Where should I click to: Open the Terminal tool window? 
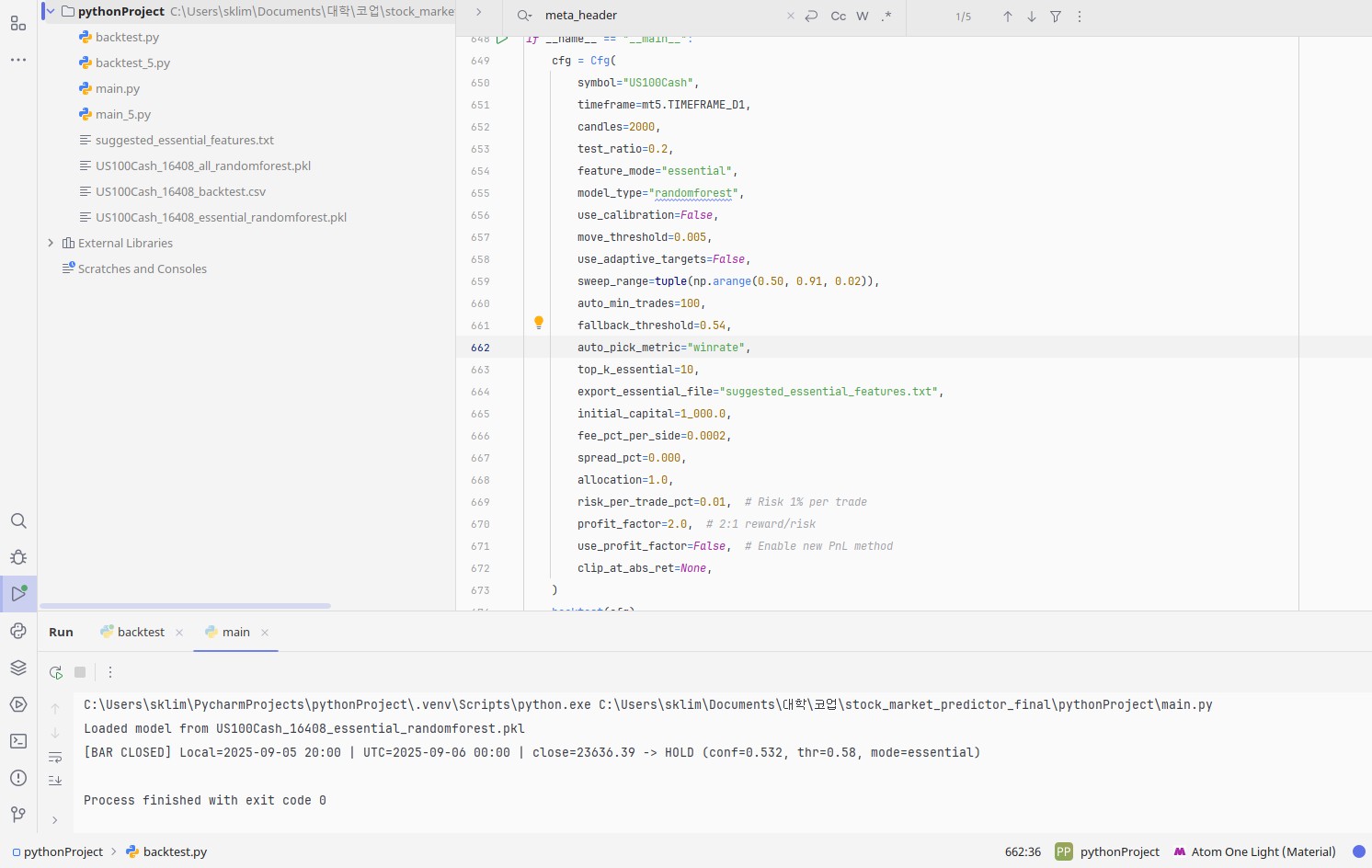tap(18, 741)
